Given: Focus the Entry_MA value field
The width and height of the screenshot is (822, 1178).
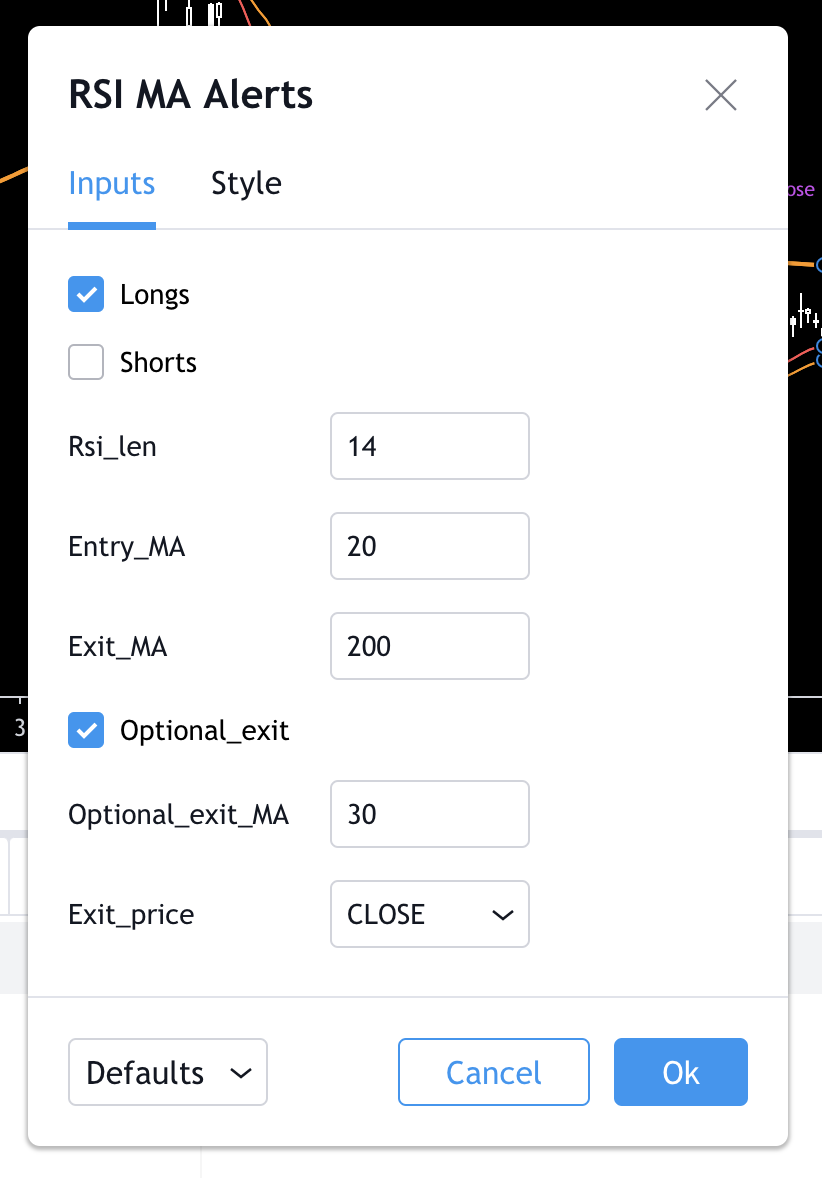Looking at the screenshot, I should click(x=429, y=546).
